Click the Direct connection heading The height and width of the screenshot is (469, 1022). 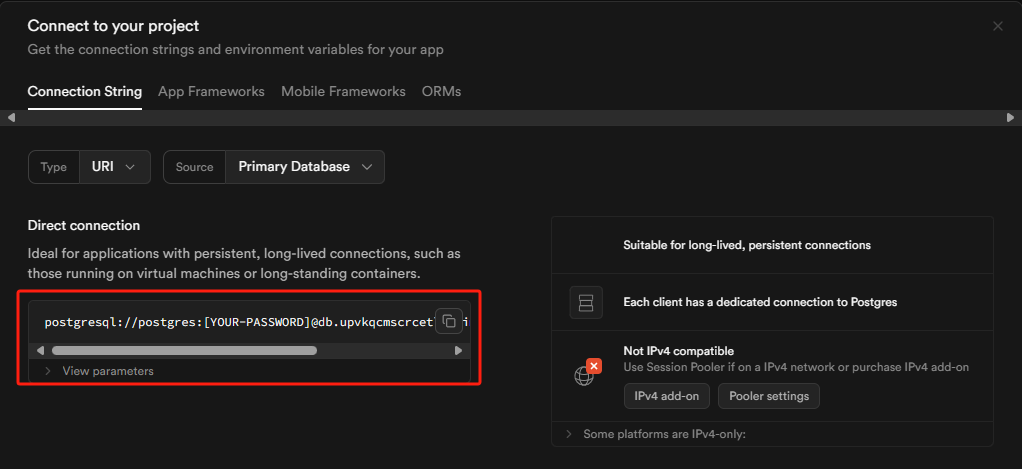point(83,225)
